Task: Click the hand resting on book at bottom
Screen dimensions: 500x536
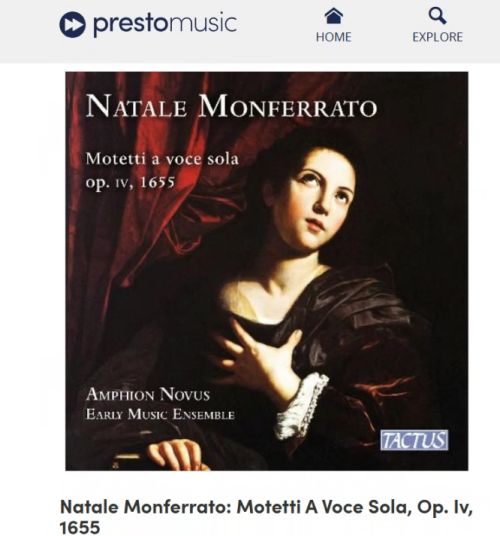Action: click(x=174, y=455)
